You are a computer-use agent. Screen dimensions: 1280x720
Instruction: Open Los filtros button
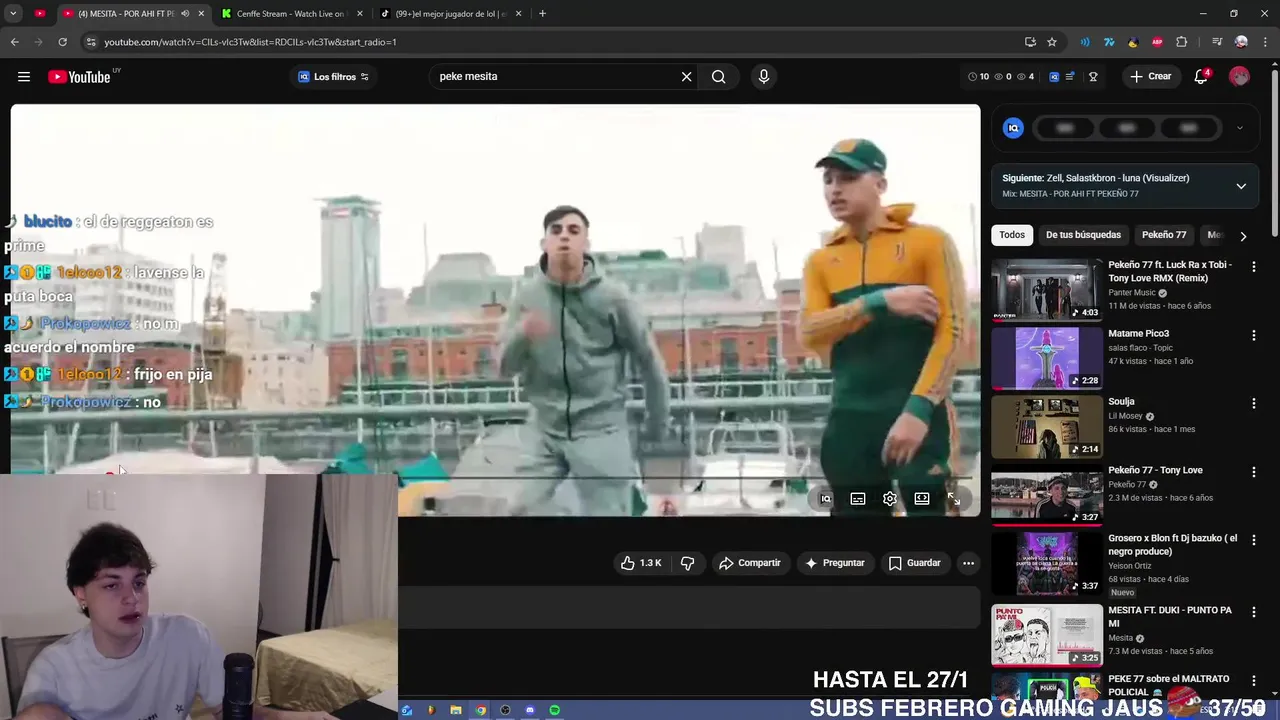[x=334, y=77]
